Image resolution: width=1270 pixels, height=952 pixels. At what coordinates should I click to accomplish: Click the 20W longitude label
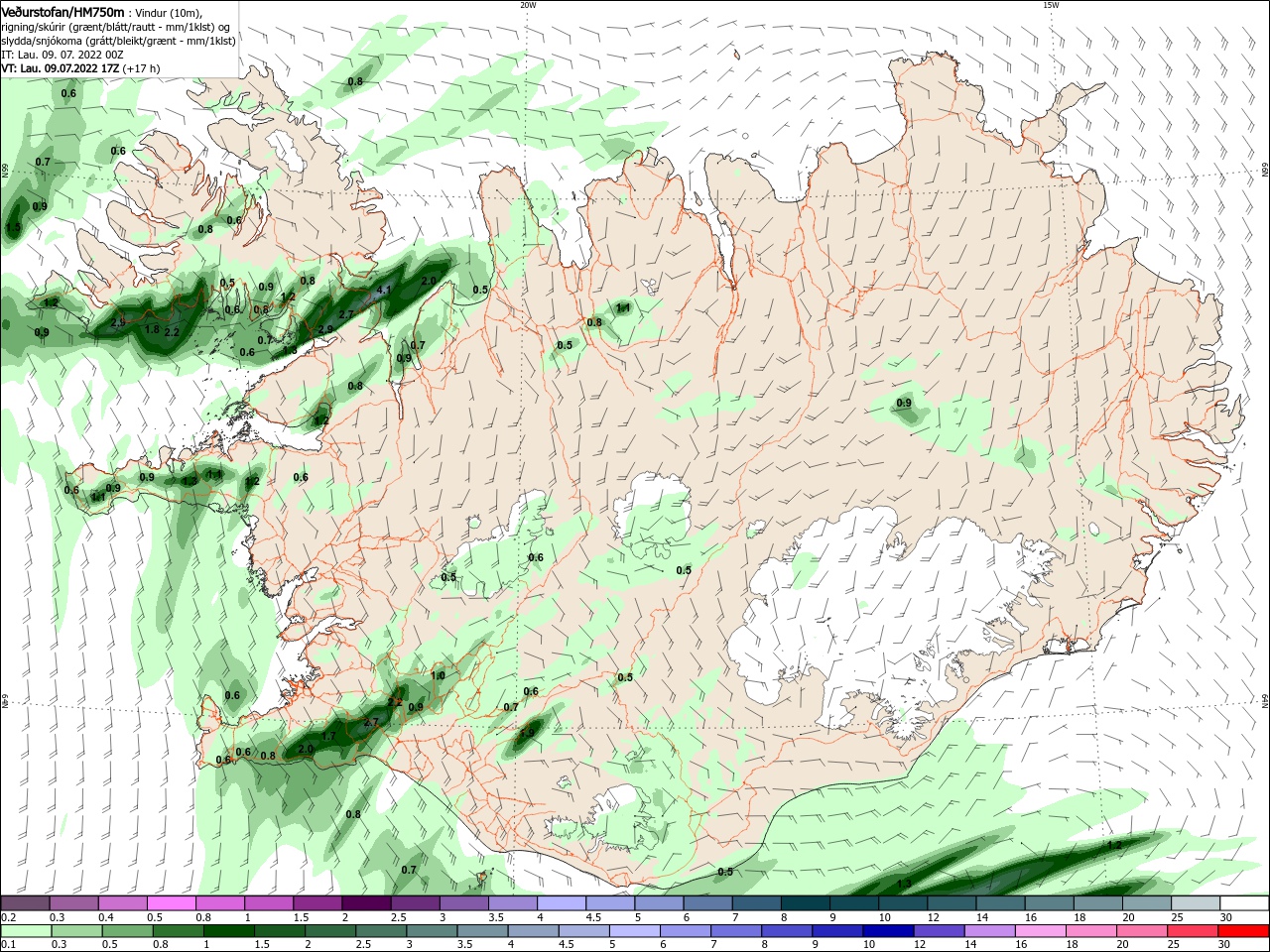pos(527,5)
